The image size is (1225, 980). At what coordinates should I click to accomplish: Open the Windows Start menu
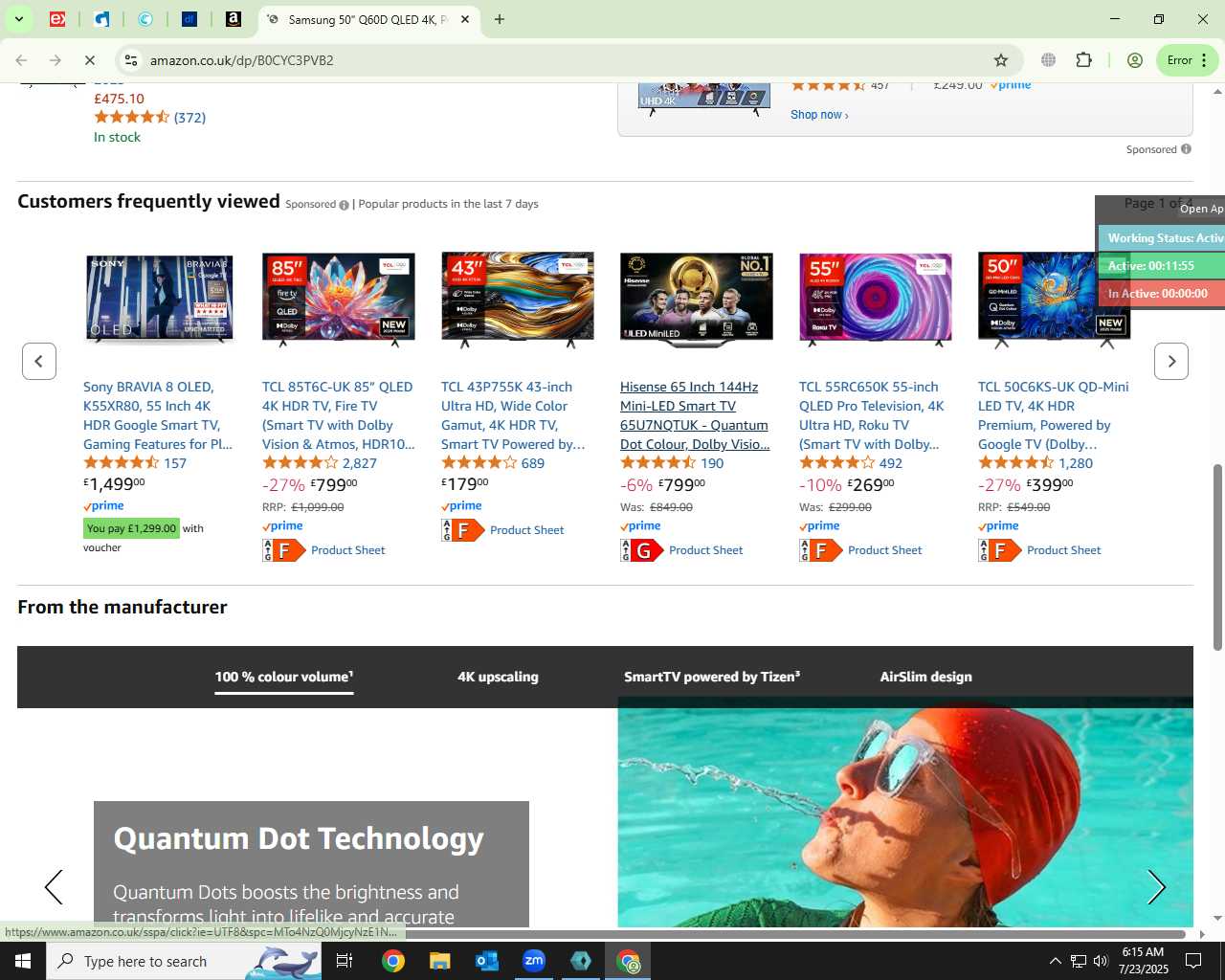(x=23, y=961)
